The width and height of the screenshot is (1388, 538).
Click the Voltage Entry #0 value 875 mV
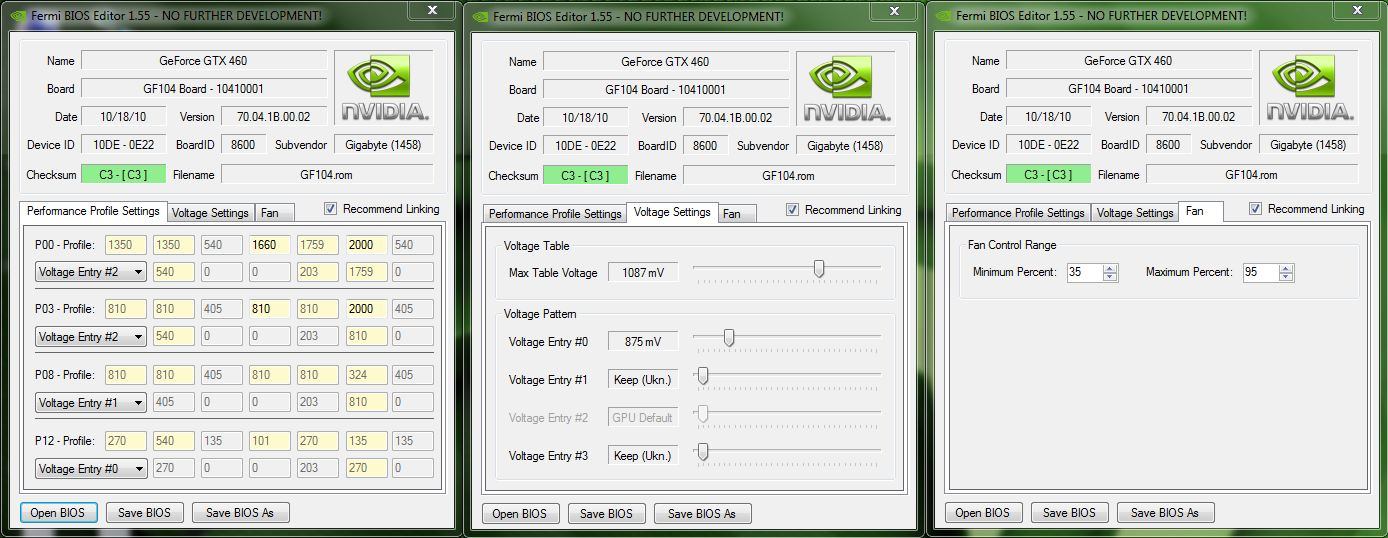click(643, 342)
